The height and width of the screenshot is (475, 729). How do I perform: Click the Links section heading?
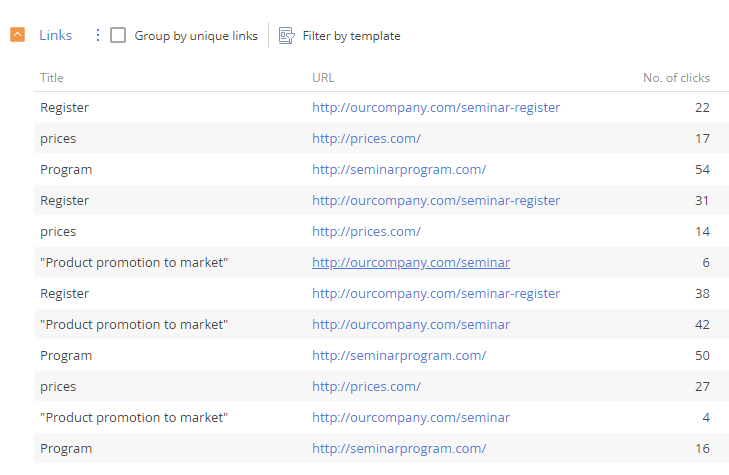(55, 35)
